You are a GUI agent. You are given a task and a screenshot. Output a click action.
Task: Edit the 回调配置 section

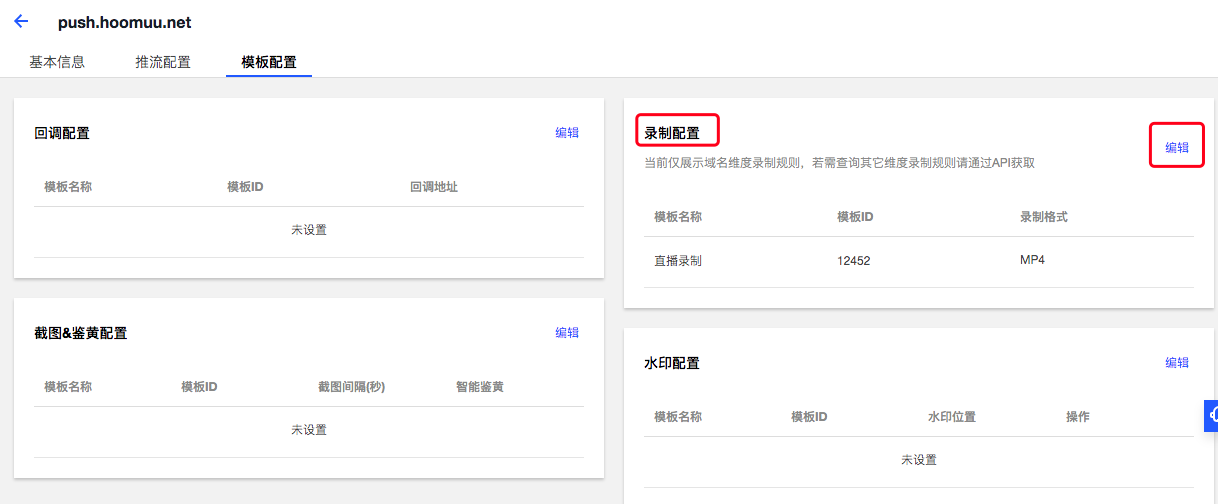(x=567, y=132)
